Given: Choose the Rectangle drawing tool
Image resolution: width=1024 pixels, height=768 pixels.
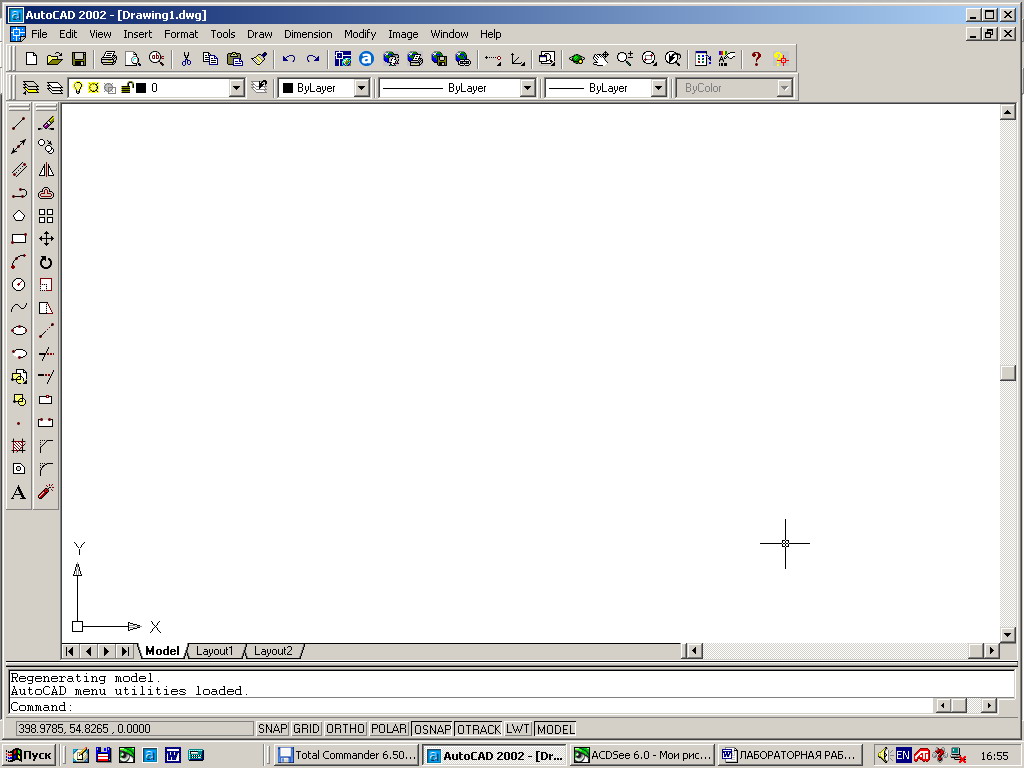Looking at the screenshot, I should click(18, 239).
